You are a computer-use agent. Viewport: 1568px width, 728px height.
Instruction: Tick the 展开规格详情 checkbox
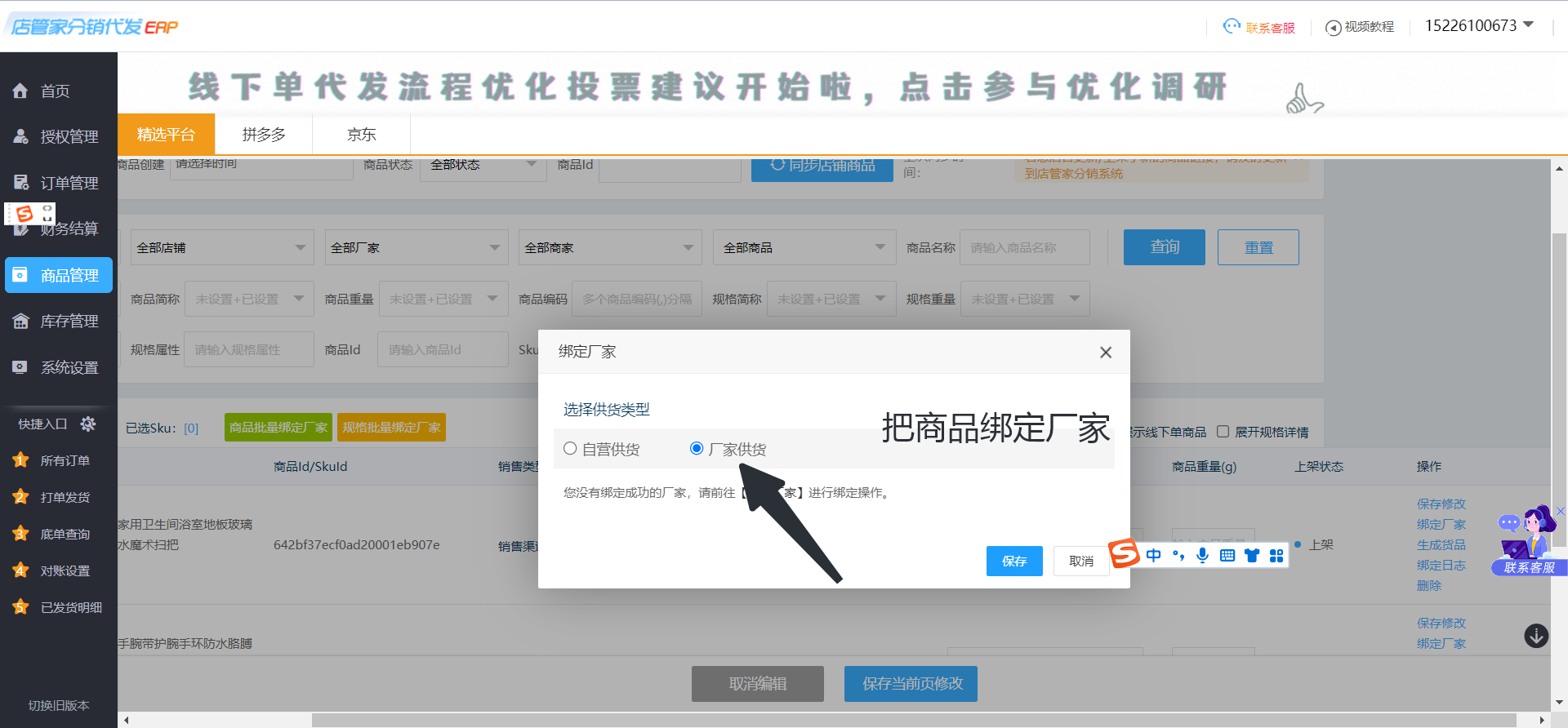coord(1223,432)
